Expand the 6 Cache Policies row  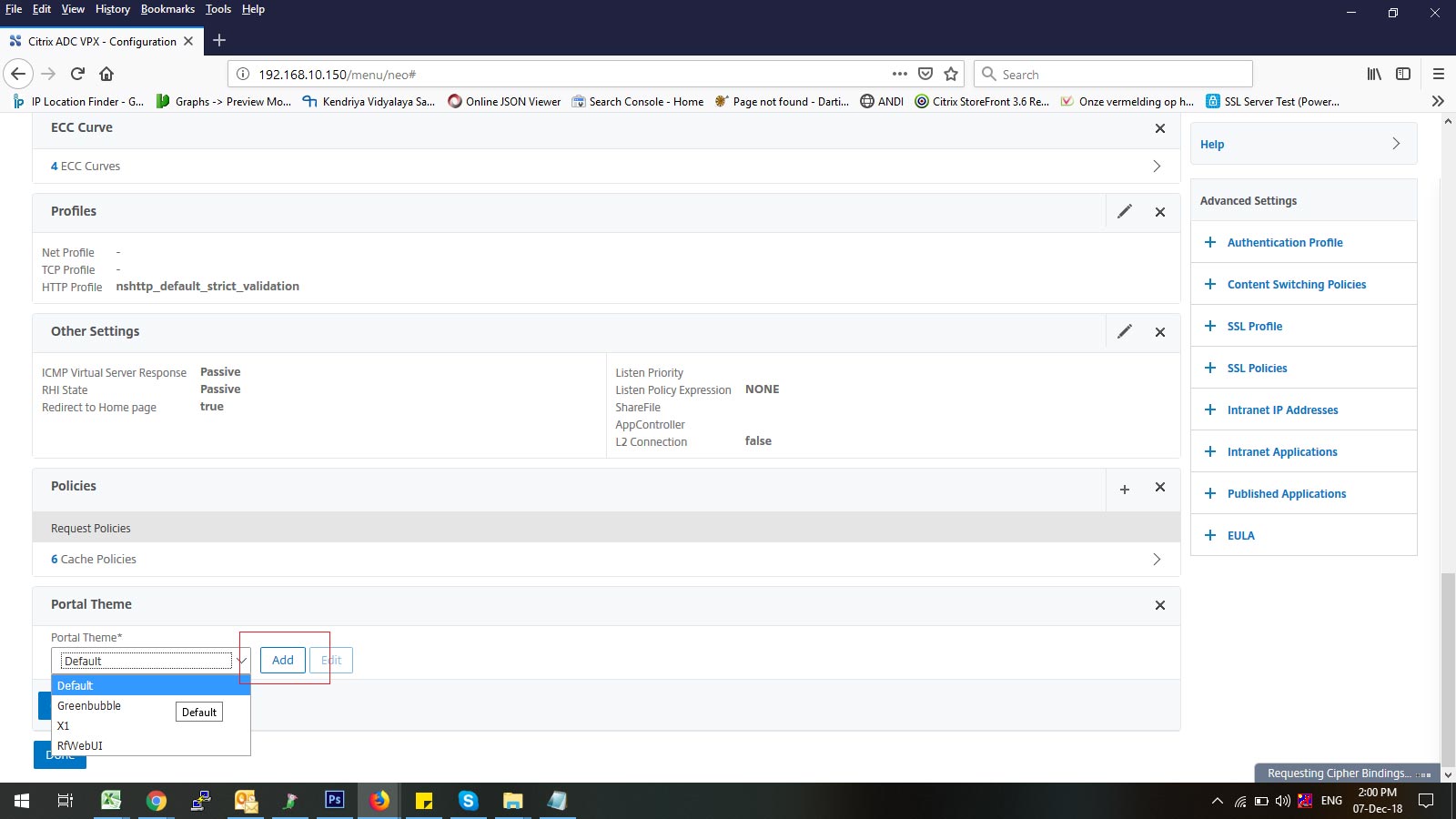(x=605, y=560)
